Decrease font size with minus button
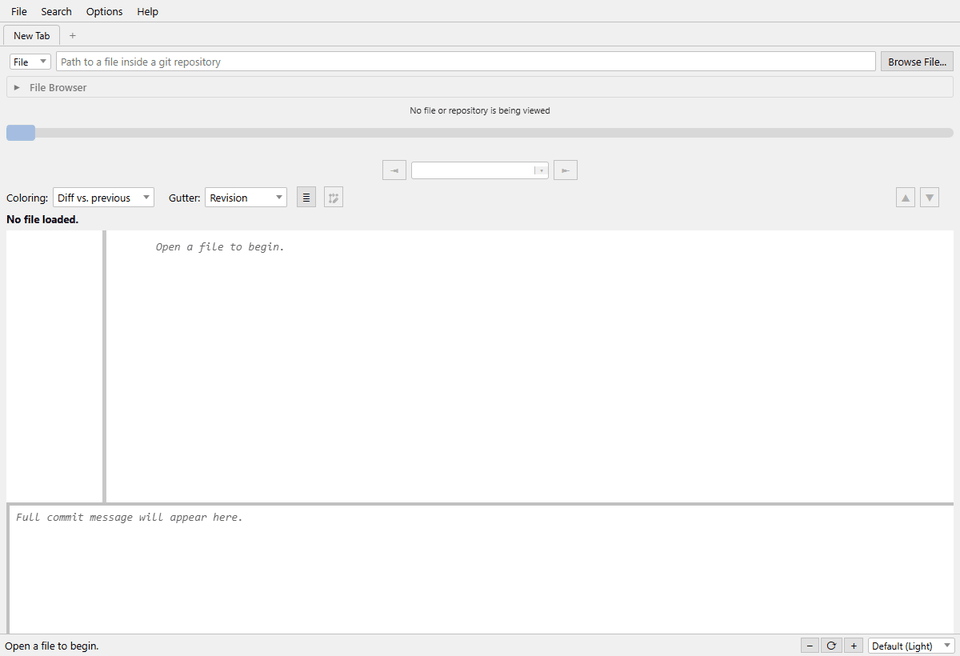Viewport: 960px width, 656px height. click(809, 646)
